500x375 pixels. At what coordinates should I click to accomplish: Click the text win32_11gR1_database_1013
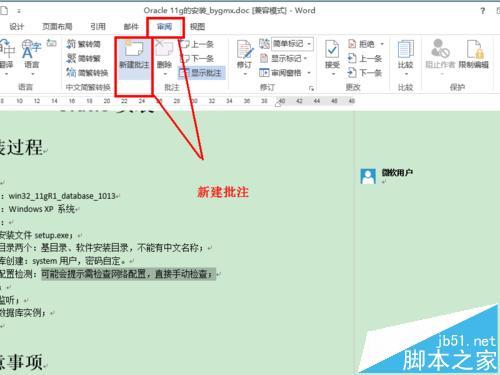pos(62,196)
